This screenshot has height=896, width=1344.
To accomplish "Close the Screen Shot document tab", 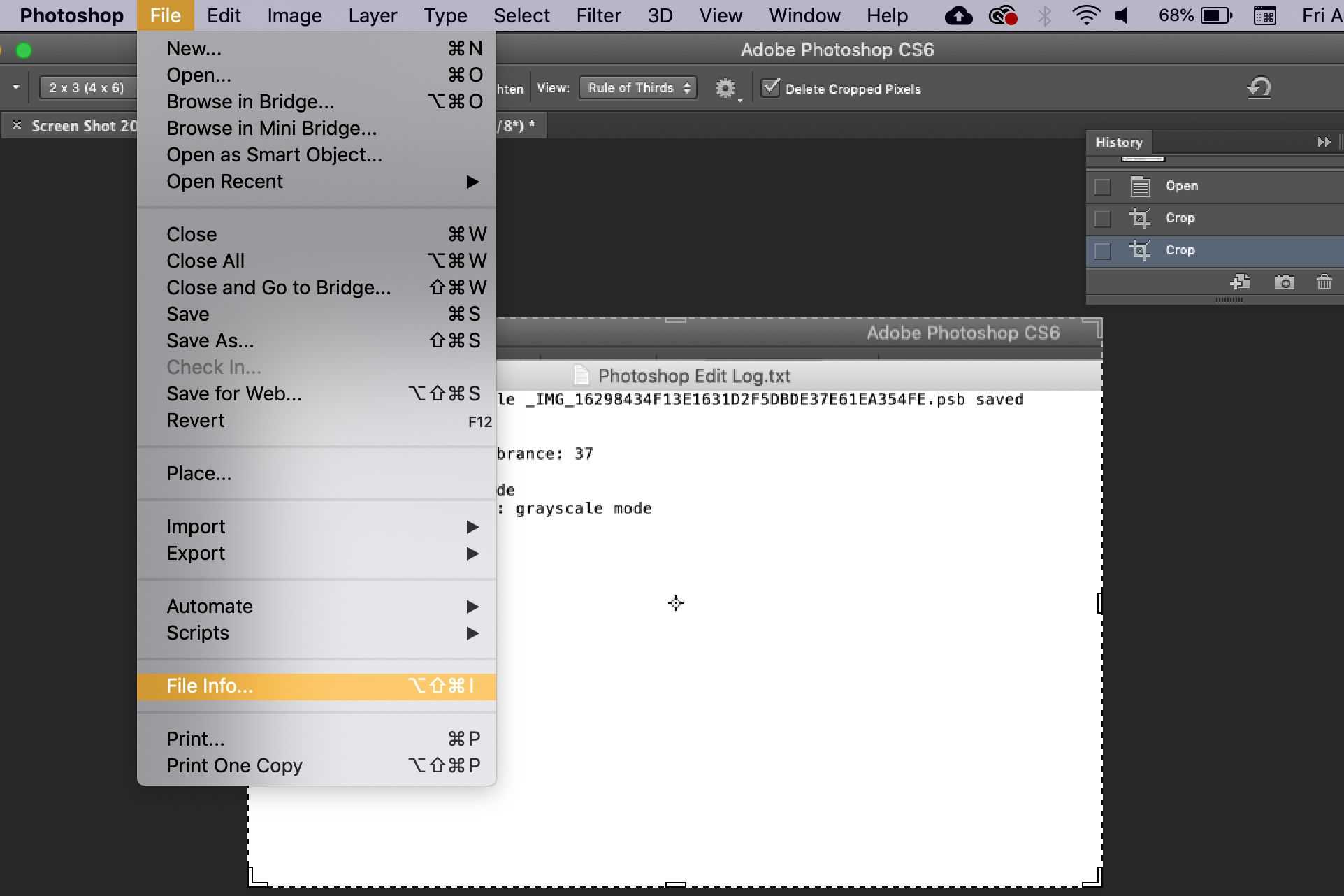I will click(17, 125).
